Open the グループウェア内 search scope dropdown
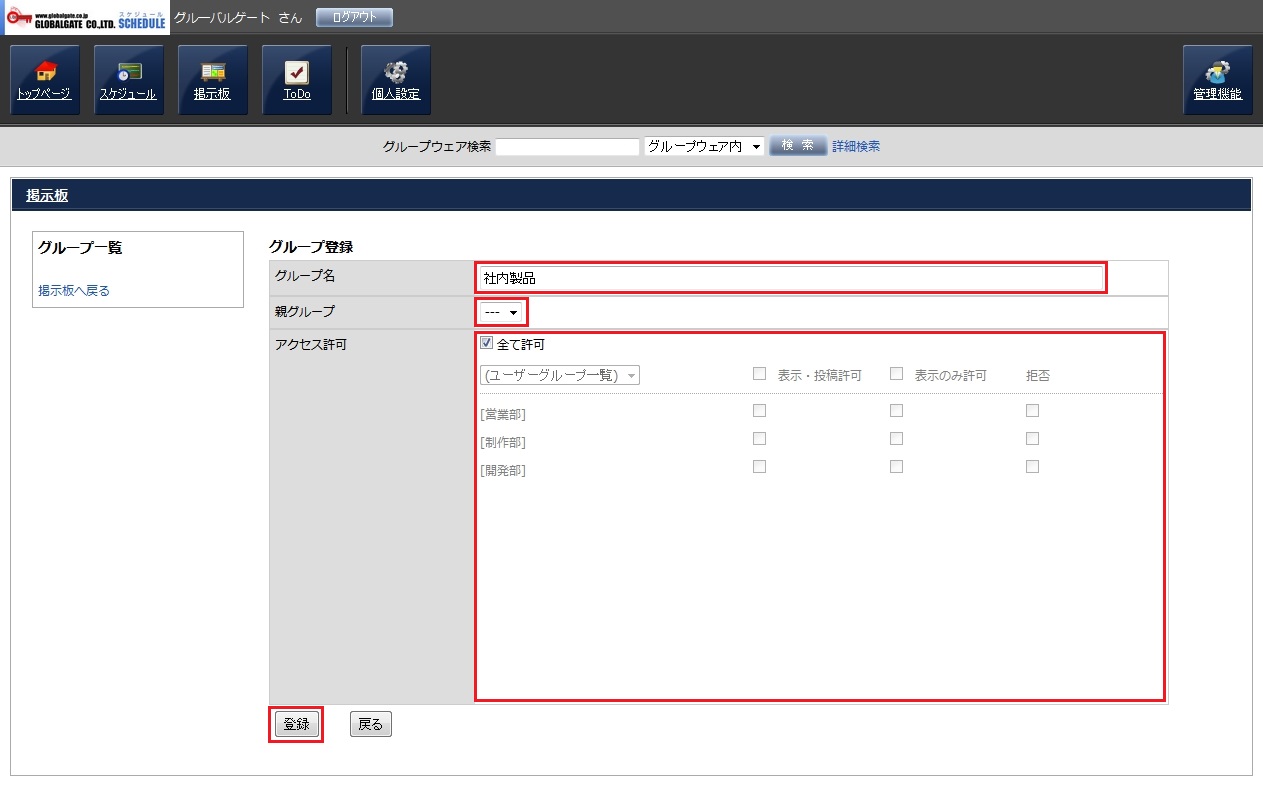Viewport: 1263px width, 806px height. coord(704,147)
